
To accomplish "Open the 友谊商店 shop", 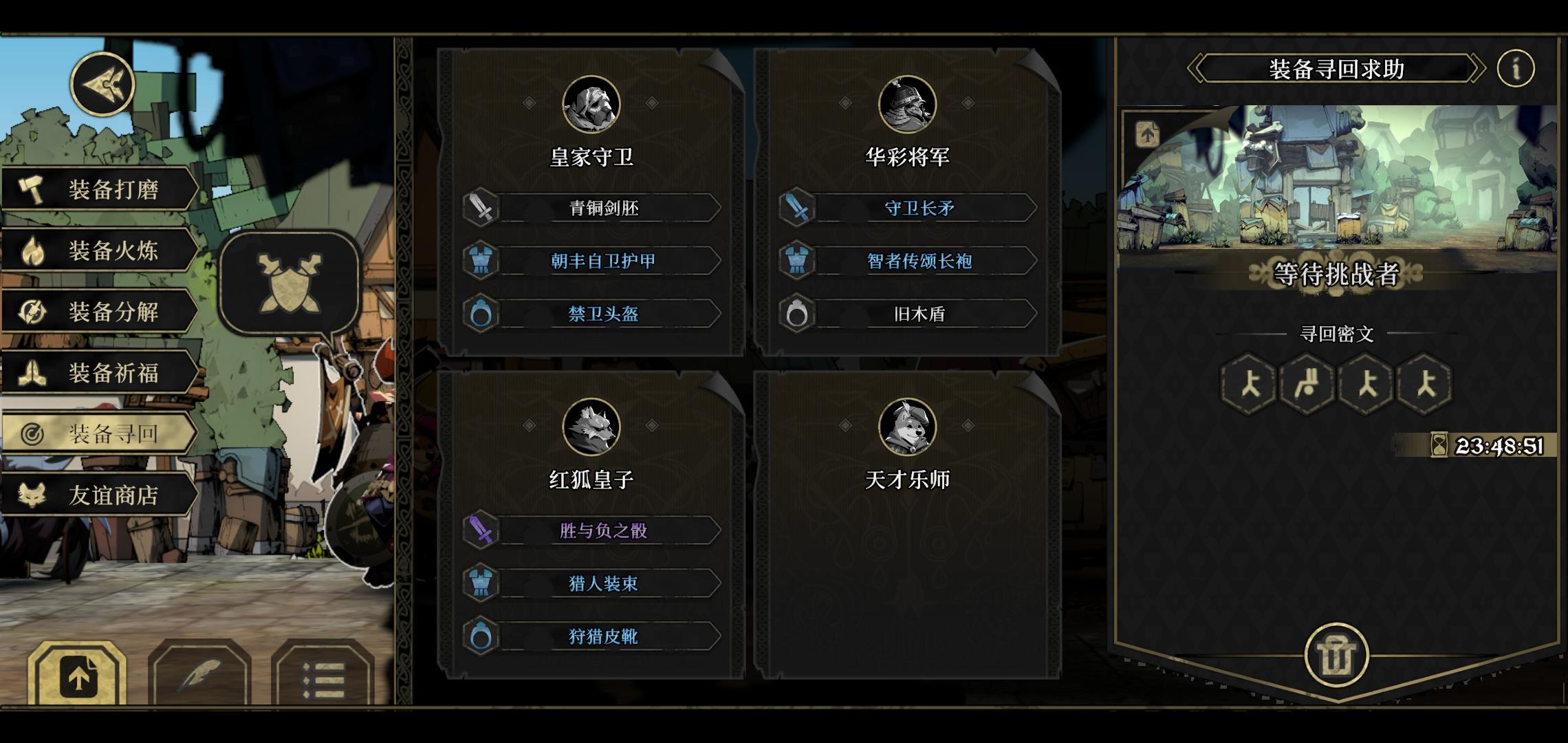I will point(100,495).
